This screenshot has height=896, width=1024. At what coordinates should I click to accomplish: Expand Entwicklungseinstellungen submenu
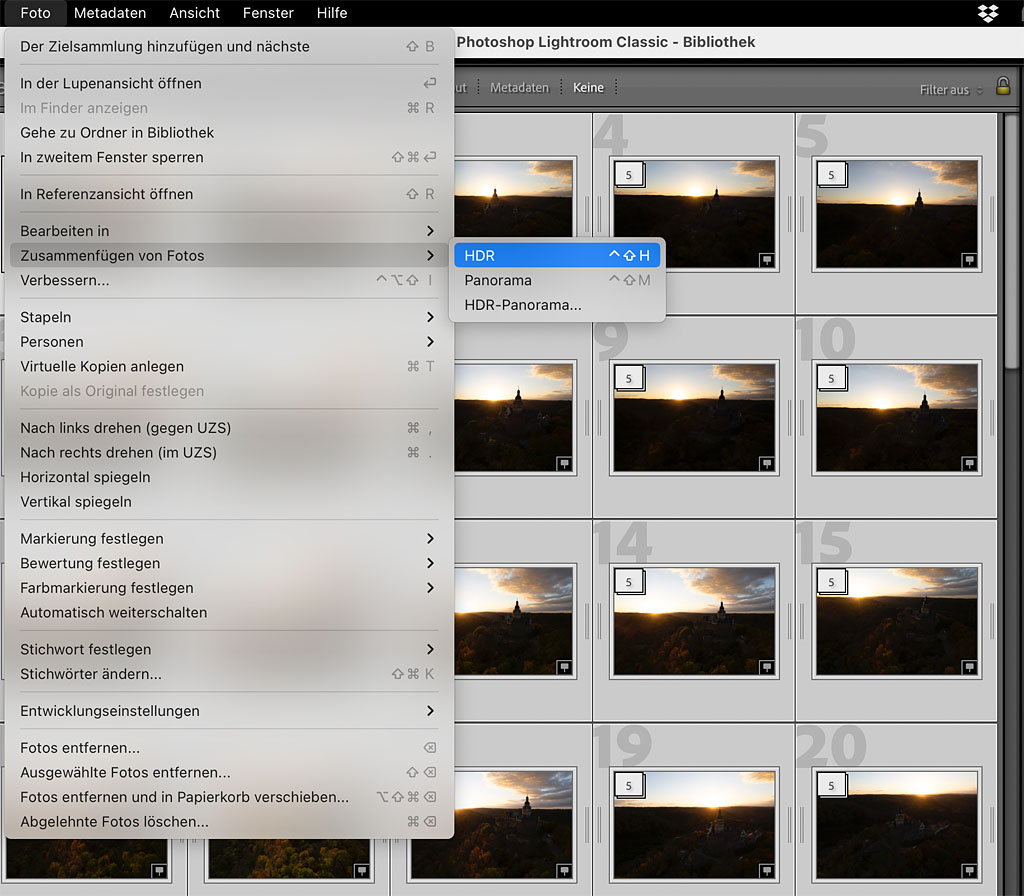tap(229, 711)
